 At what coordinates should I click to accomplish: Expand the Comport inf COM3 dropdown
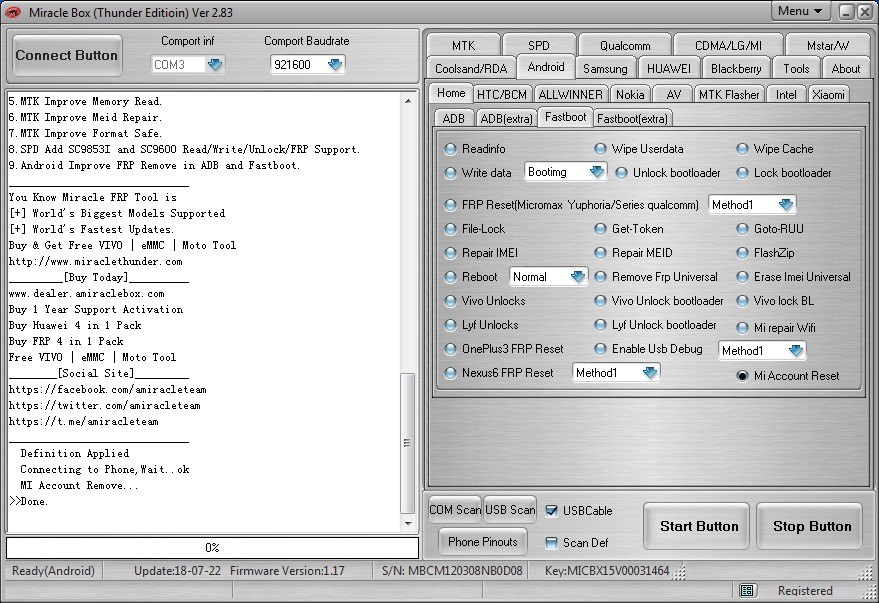pyautogui.click(x=215, y=64)
